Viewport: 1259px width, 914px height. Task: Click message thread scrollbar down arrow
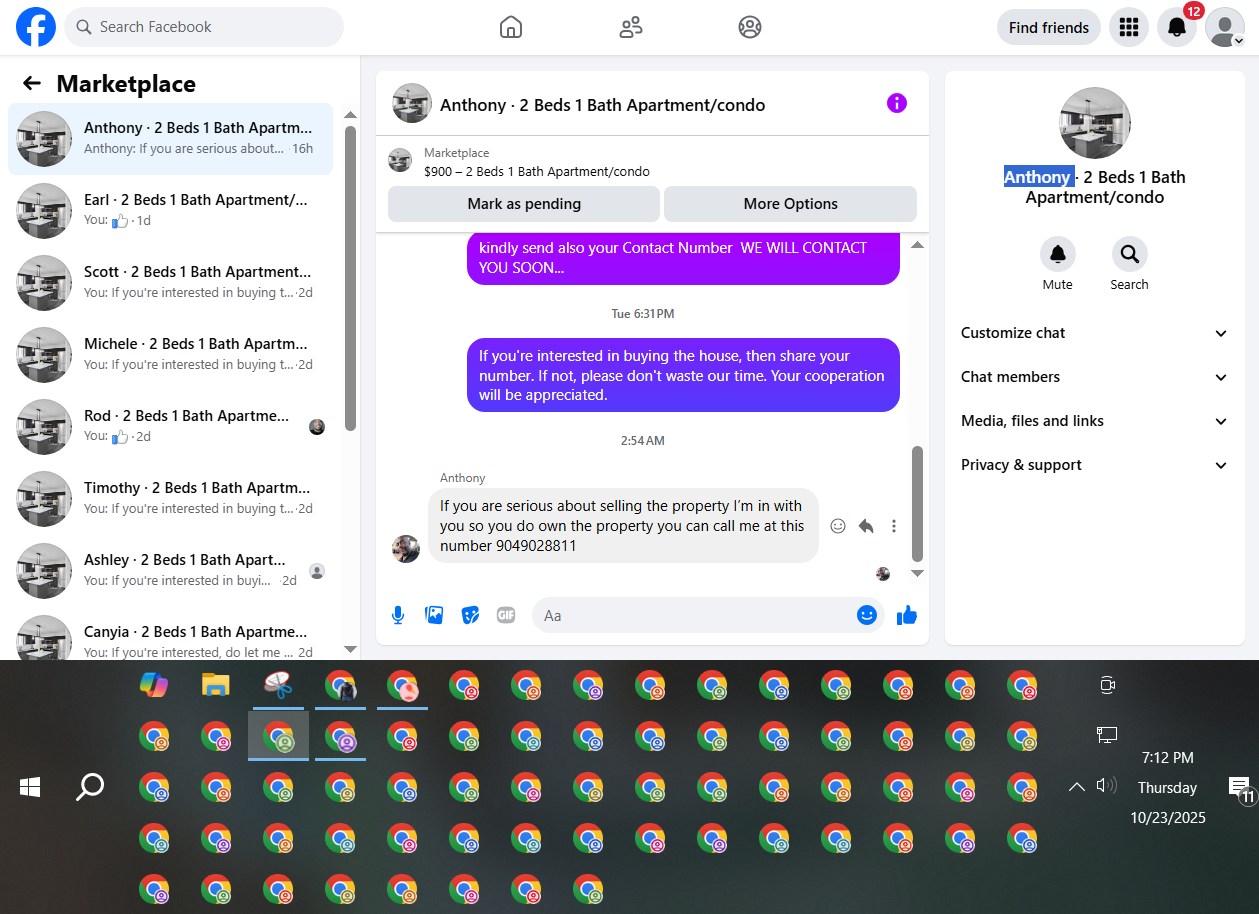(917, 574)
